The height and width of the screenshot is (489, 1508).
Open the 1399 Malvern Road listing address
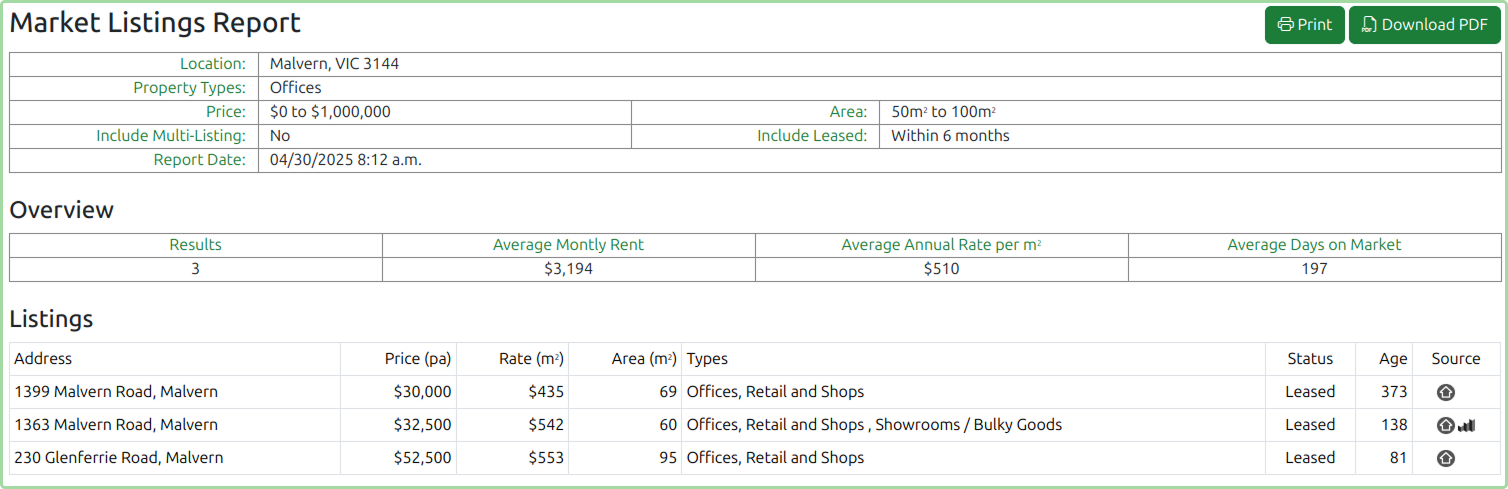pos(116,392)
